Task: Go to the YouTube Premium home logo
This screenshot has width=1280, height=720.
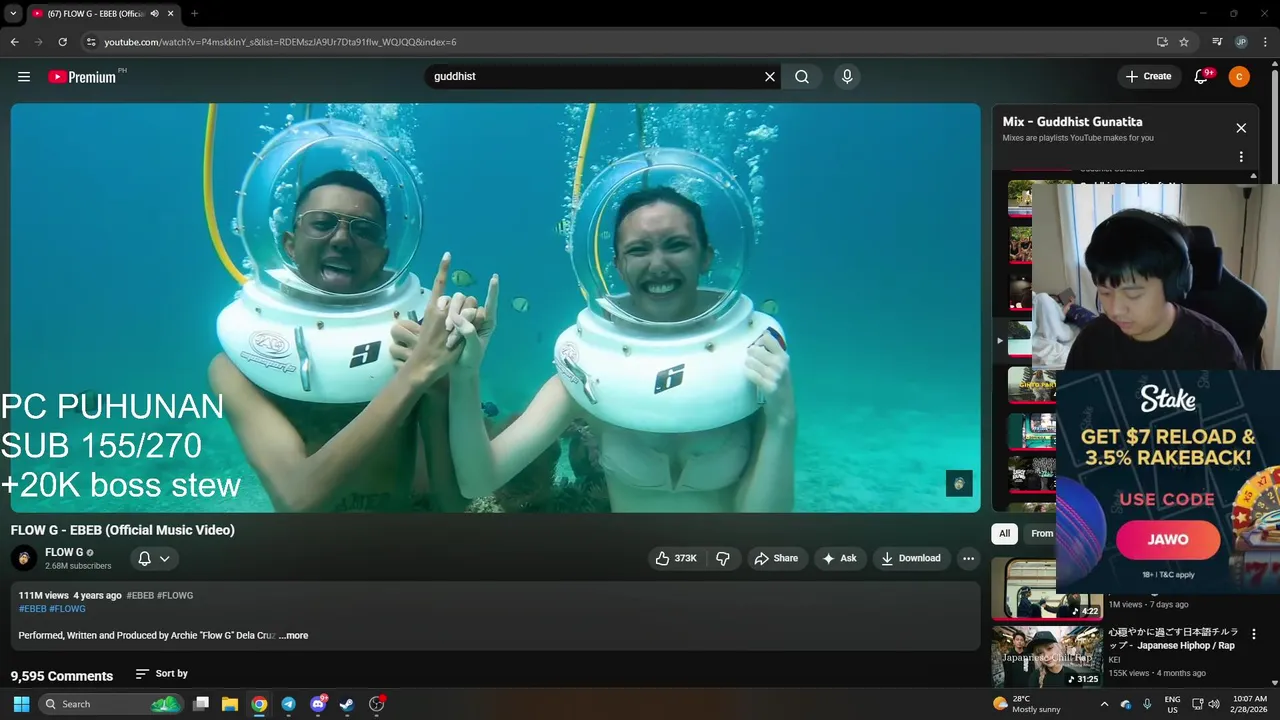Action: (x=82, y=76)
